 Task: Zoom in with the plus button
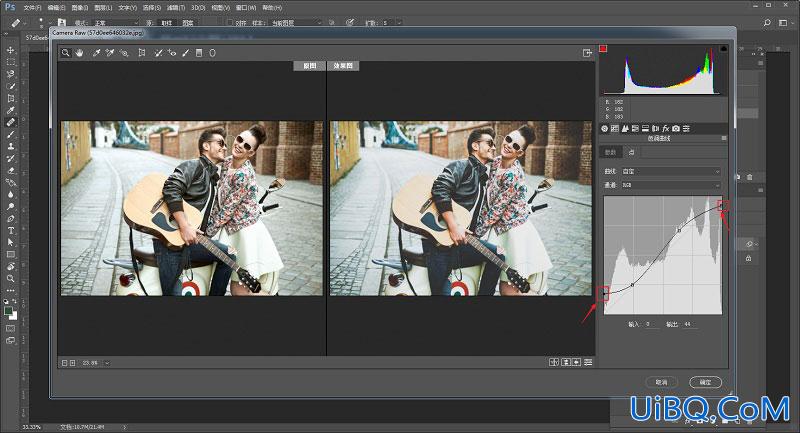click(x=72, y=363)
